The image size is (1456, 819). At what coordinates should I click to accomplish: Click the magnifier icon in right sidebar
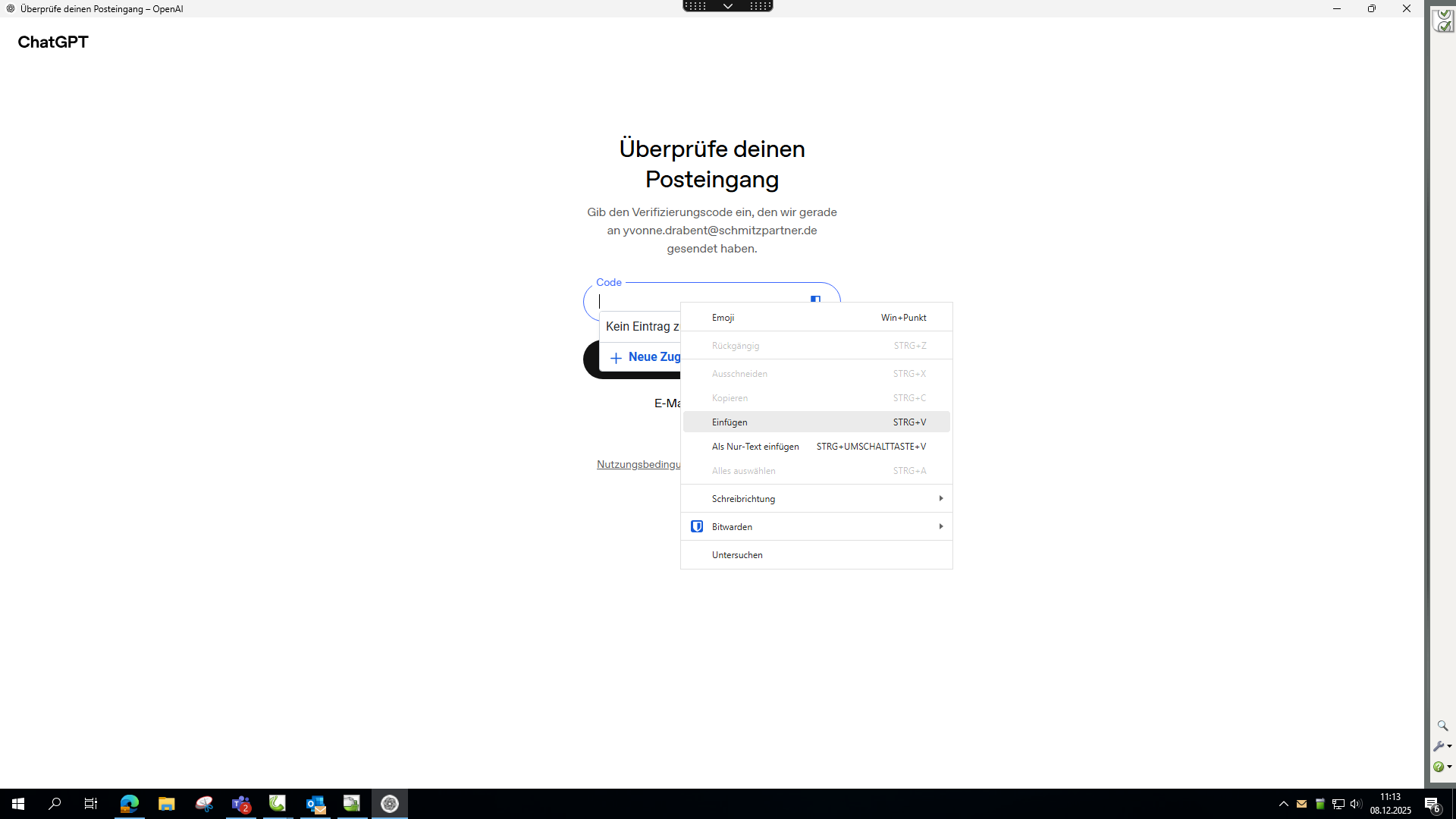[x=1442, y=726]
